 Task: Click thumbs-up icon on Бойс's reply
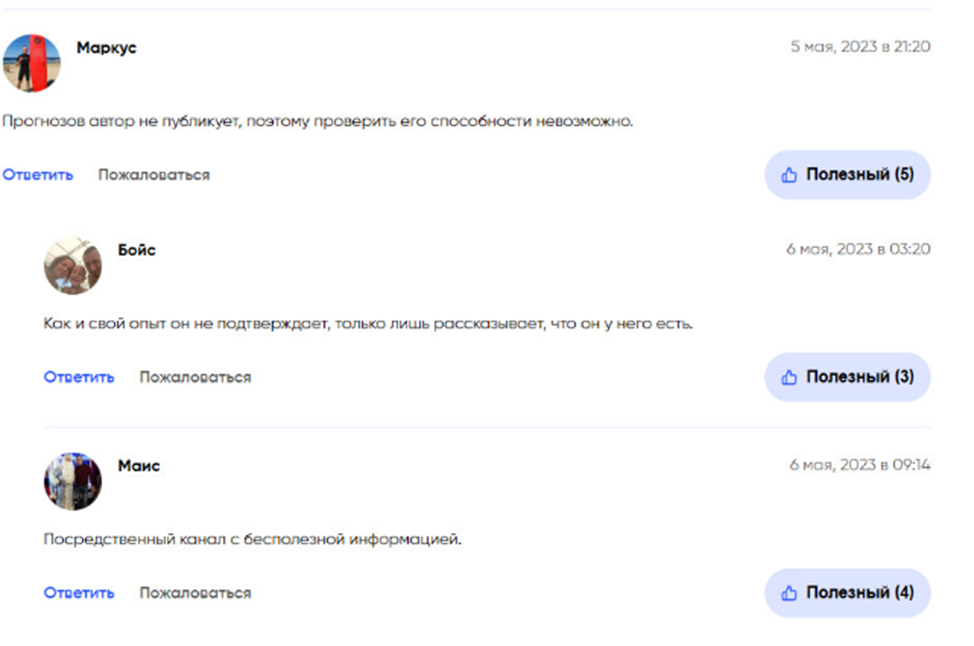point(789,377)
